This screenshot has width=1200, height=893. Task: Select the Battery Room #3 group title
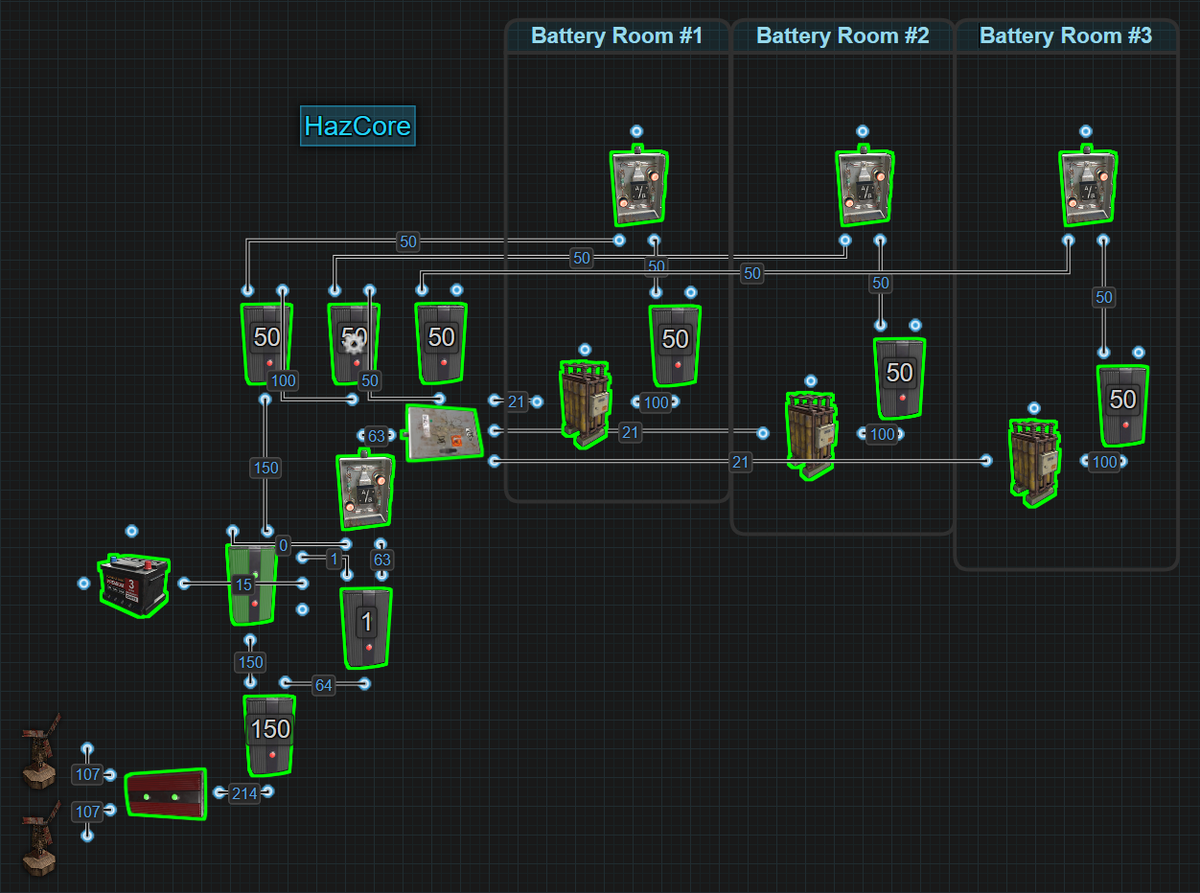(x=1066, y=36)
